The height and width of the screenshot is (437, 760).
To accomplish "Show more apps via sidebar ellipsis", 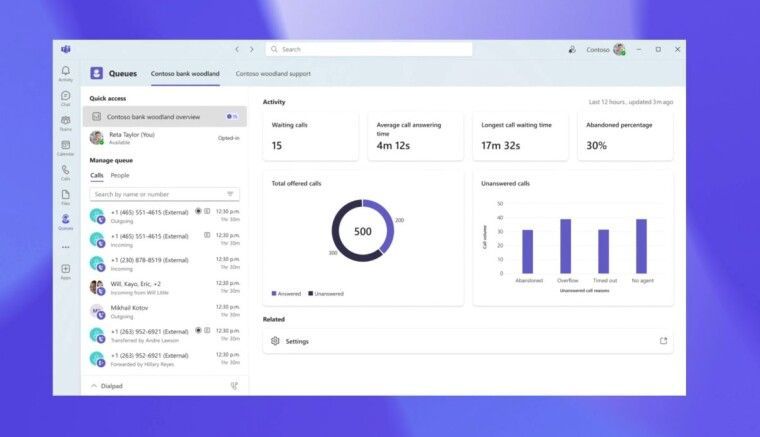I will click(x=66, y=246).
